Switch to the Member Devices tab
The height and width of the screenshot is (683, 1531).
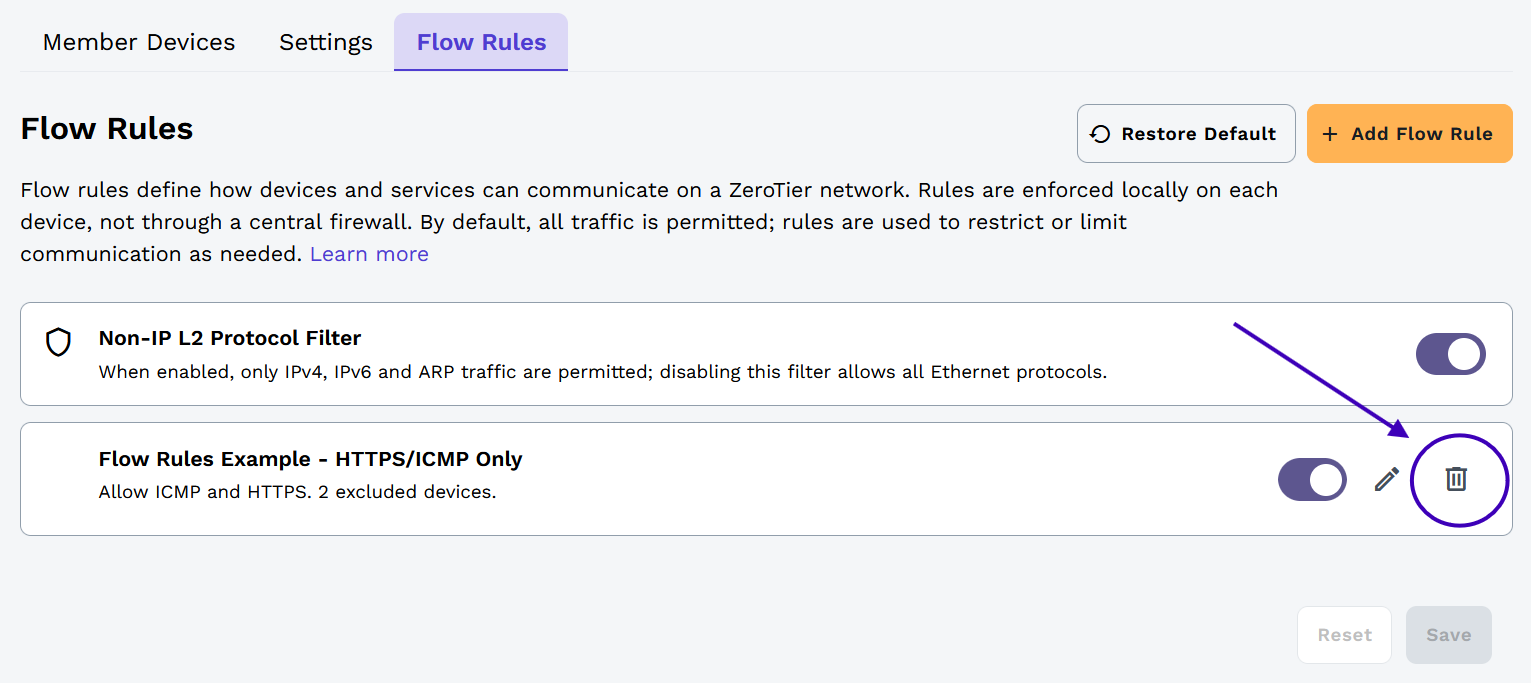[x=138, y=42]
